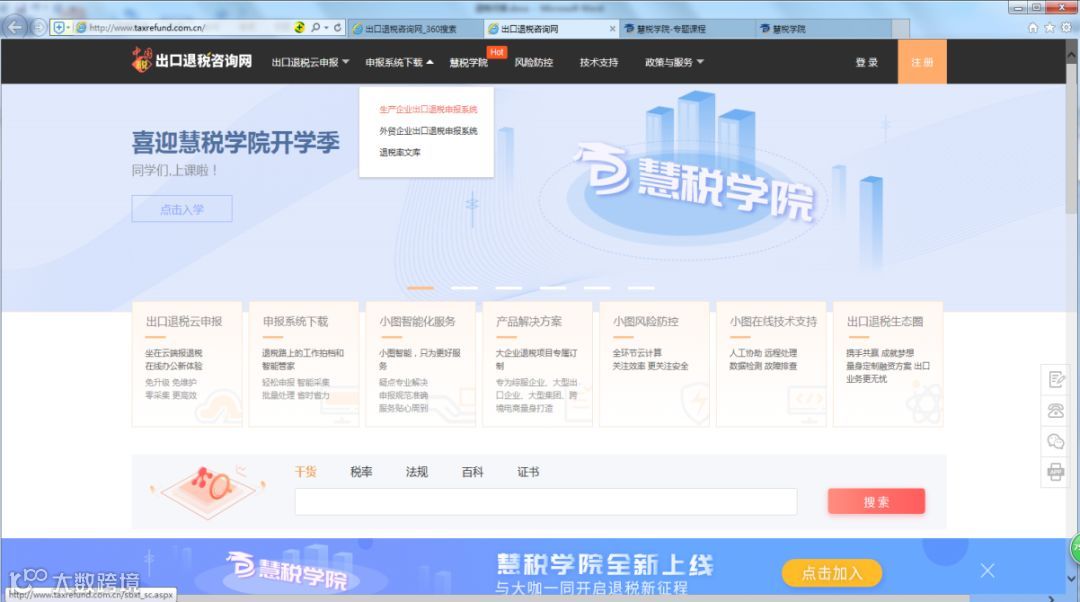Switch to the 出口退税咨询网_360搜索 browser tab
This screenshot has width=1080, height=602.
tap(415, 29)
